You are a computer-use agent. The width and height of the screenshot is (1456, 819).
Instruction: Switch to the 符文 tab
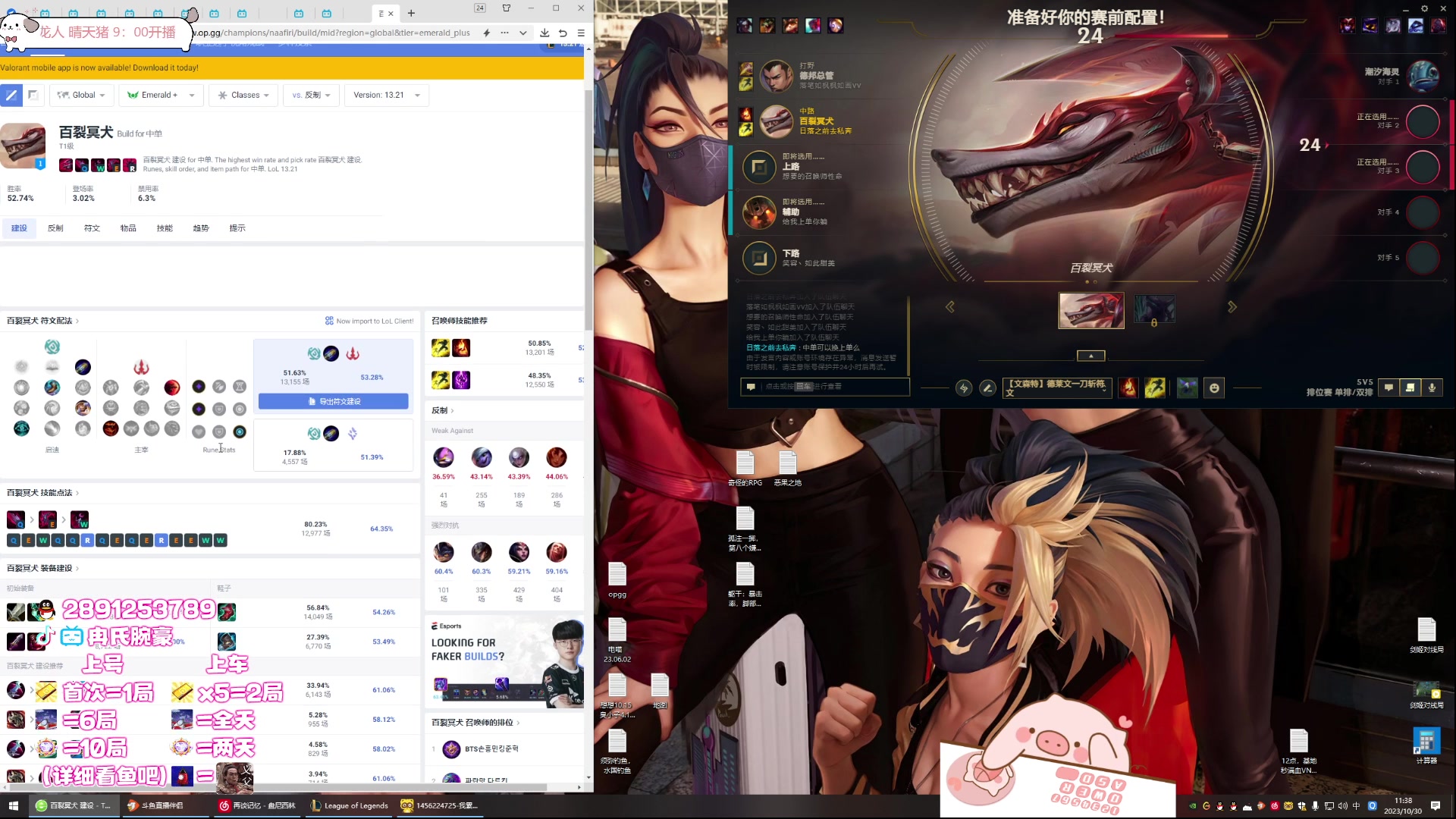pyautogui.click(x=92, y=228)
